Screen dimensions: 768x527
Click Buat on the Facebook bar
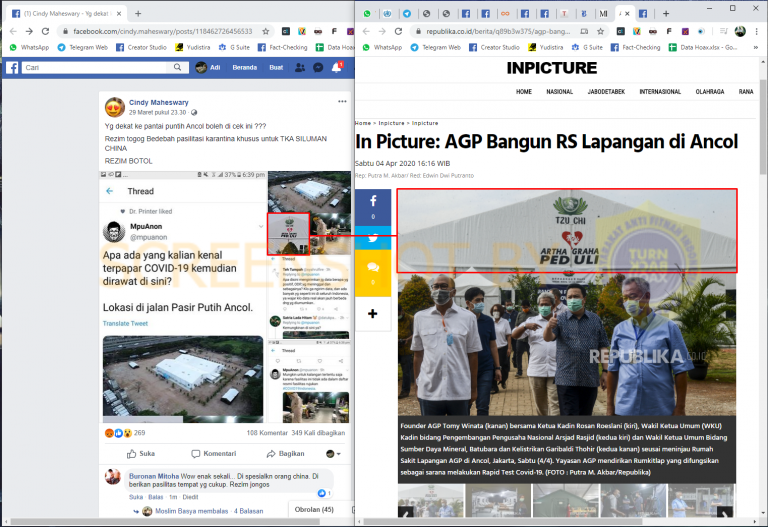276,68
